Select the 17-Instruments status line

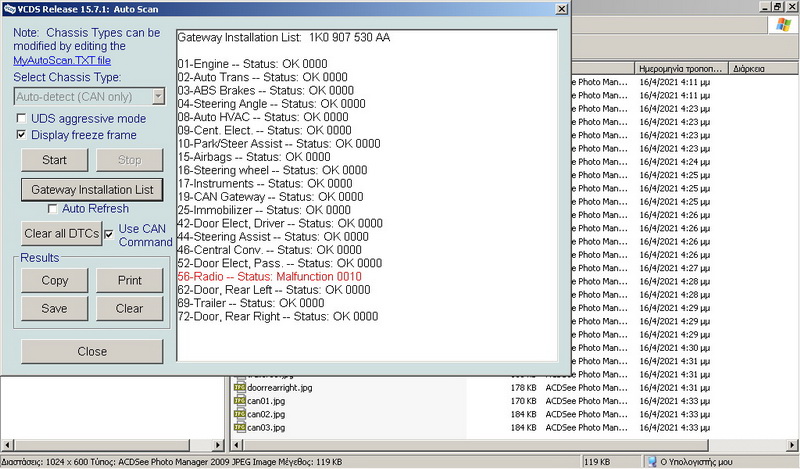pyautogui.click(x=265, y=183)
